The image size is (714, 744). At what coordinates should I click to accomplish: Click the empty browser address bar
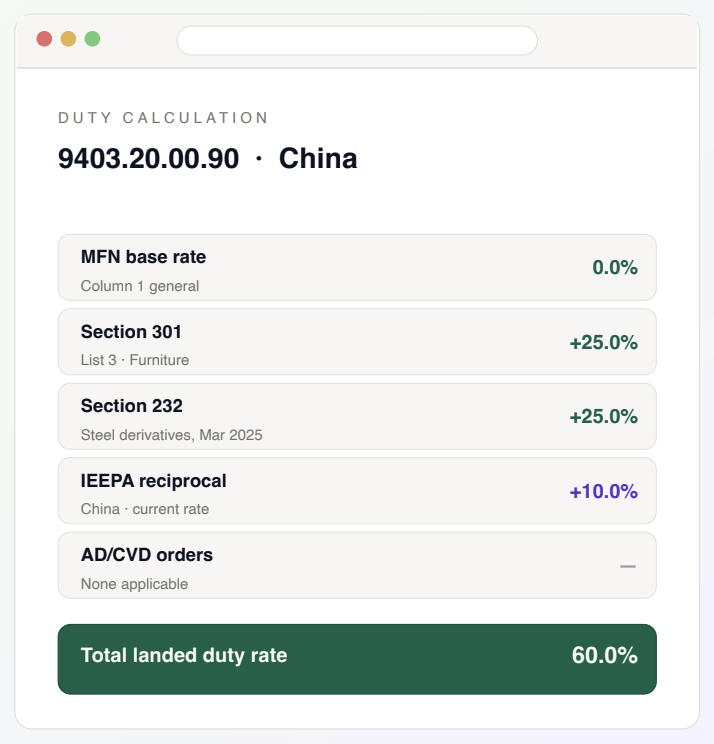pos(357,40)
